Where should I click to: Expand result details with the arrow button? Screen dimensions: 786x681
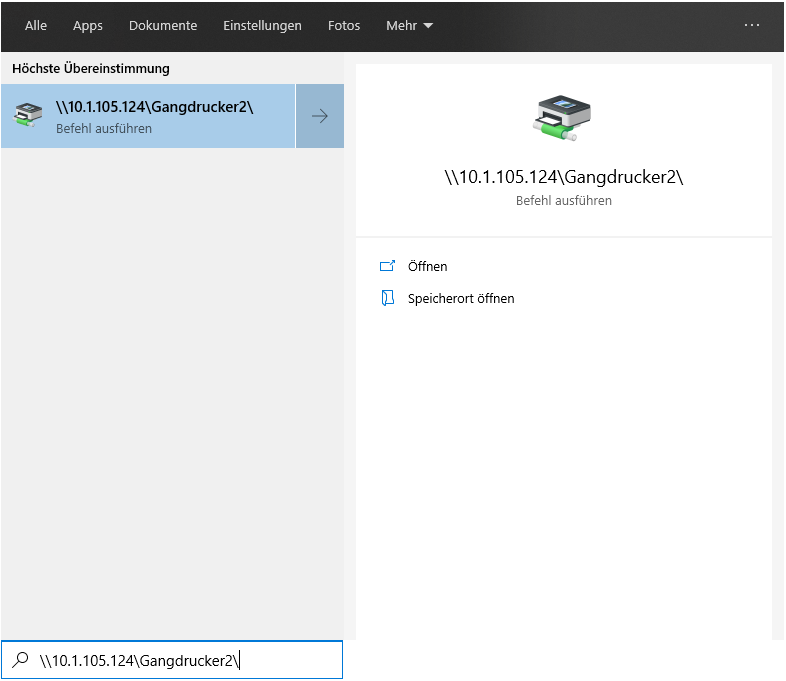click(x=320, y=116)
